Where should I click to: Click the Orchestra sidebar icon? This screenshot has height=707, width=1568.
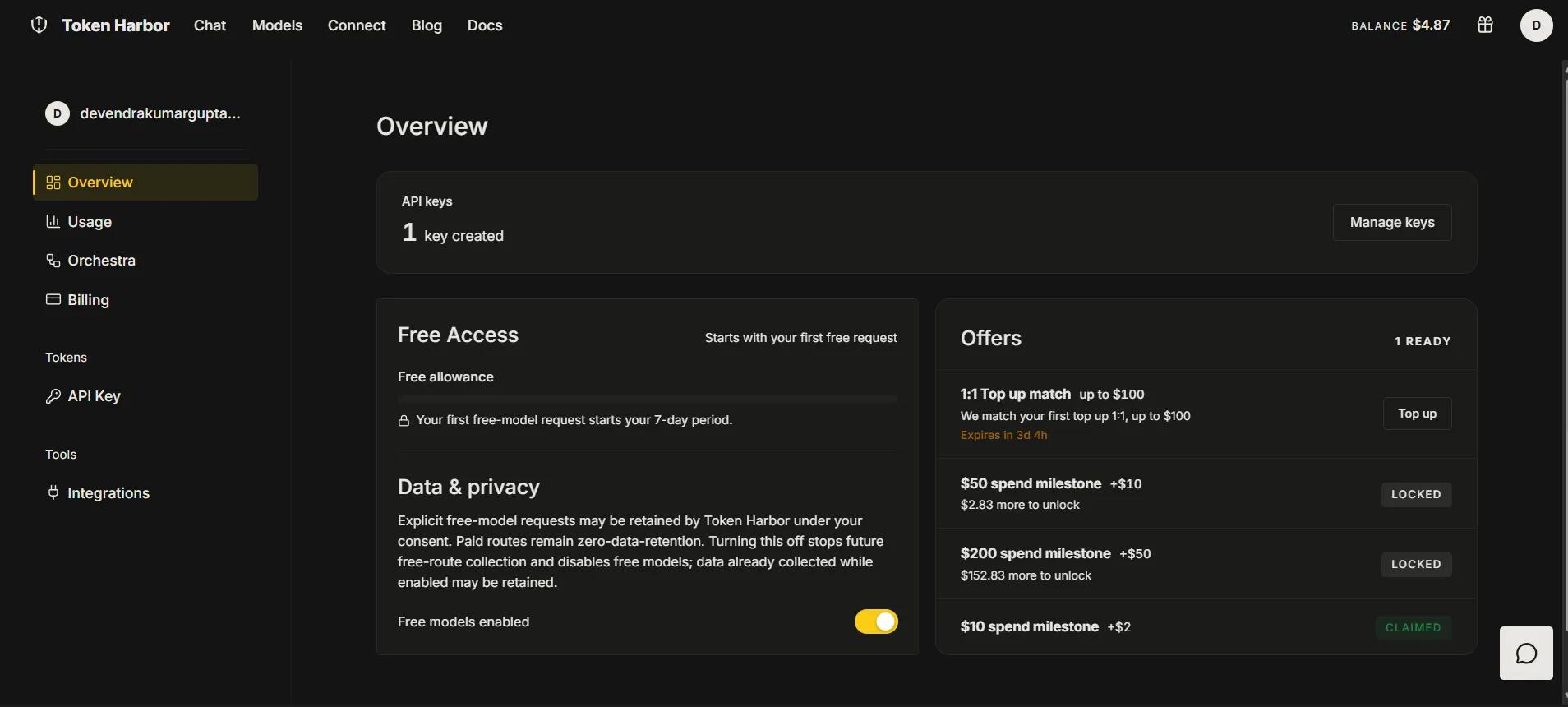(53, 261)
